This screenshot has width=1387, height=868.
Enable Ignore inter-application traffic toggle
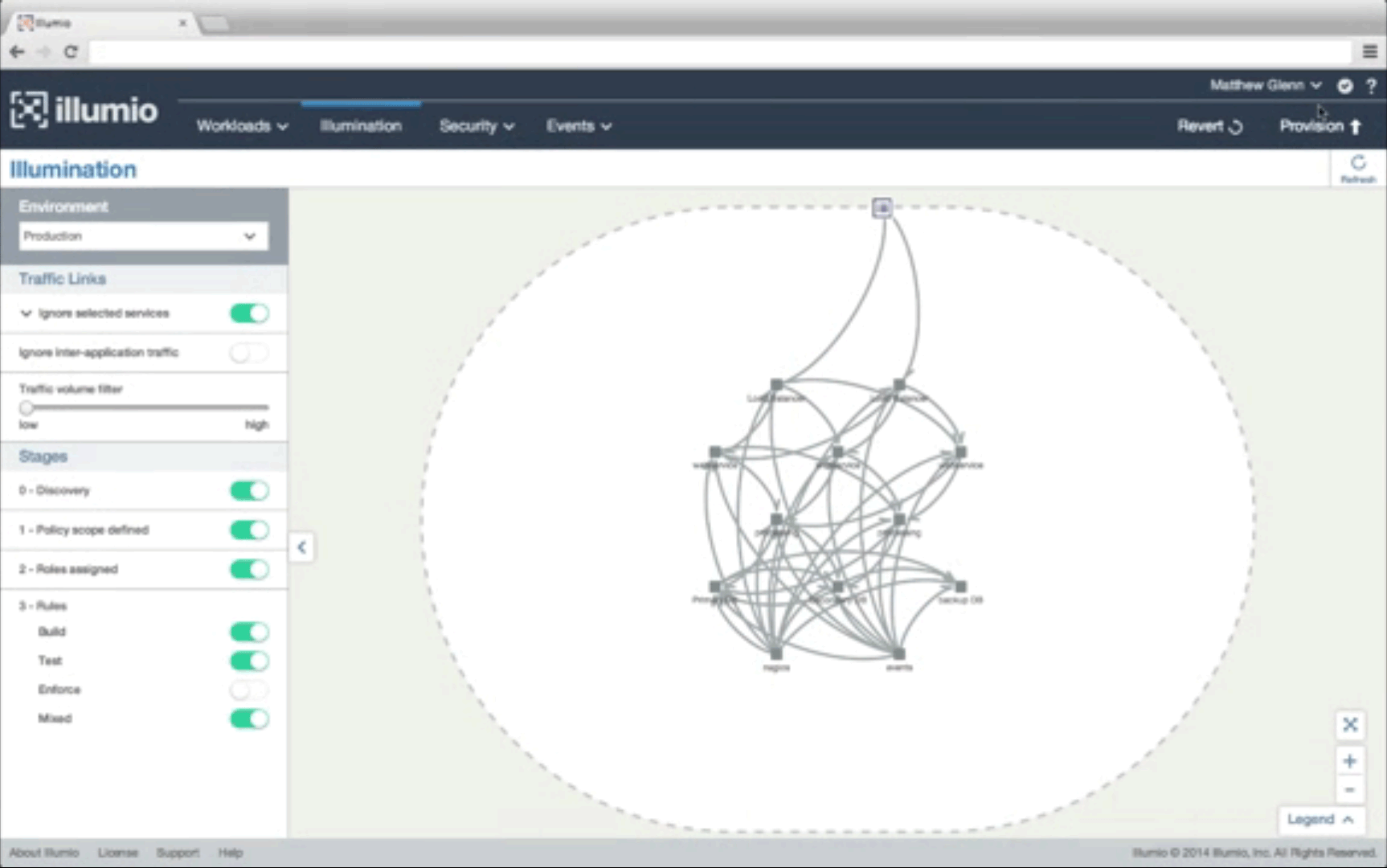[249, 353]
